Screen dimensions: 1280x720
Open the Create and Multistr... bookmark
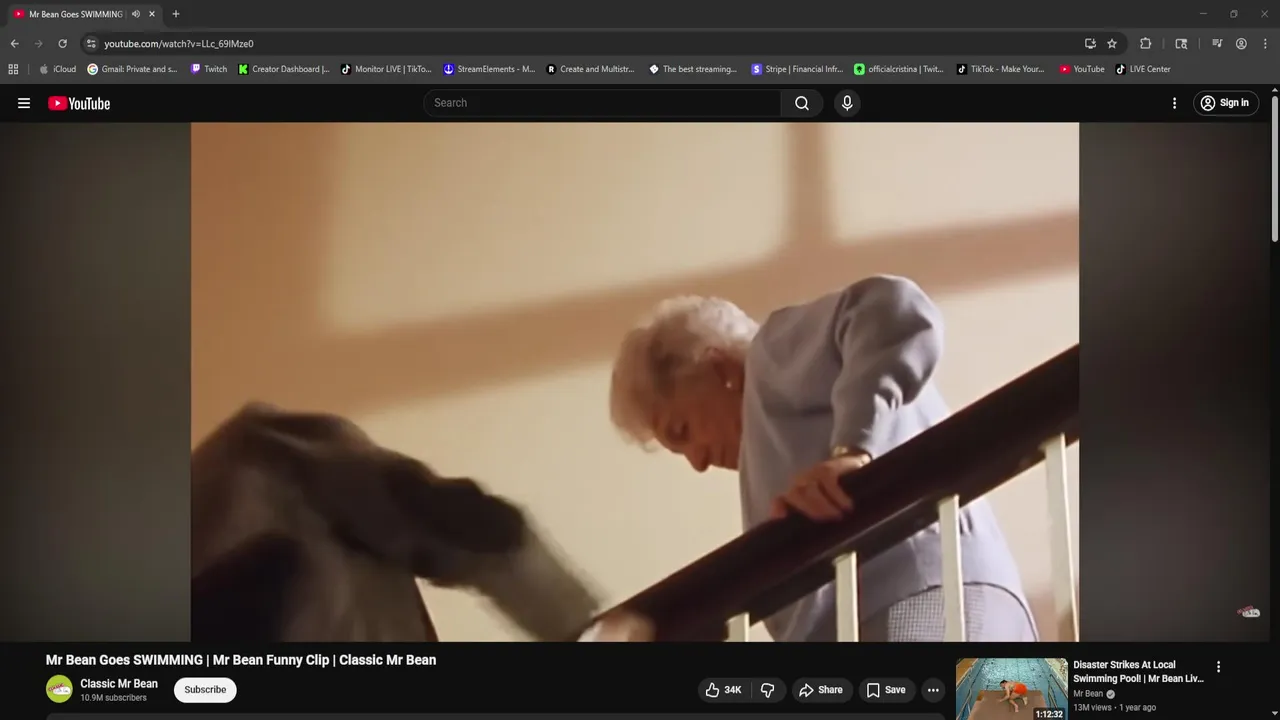coord(591,69)
